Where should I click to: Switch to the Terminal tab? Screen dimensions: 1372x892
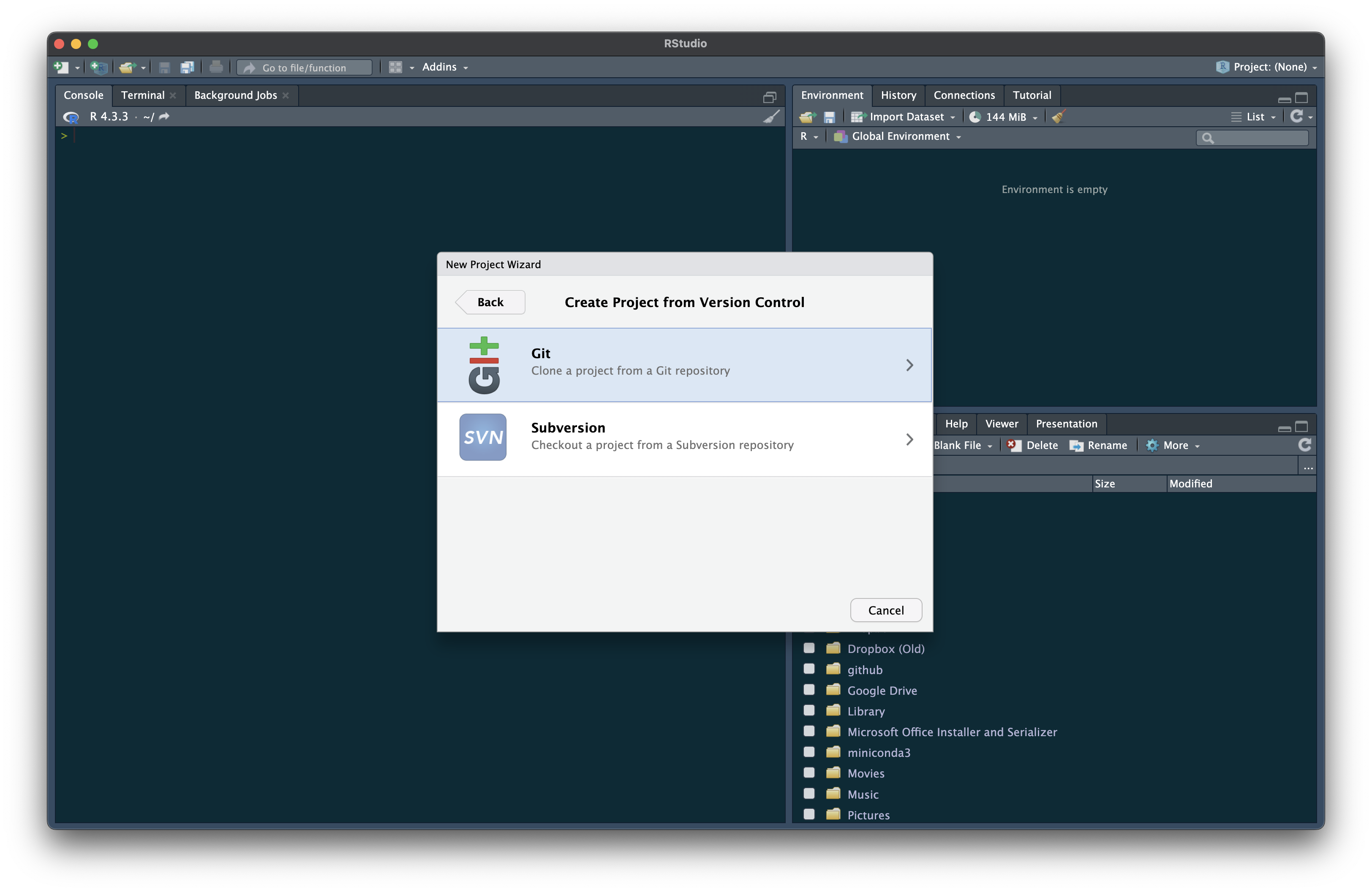142,95
